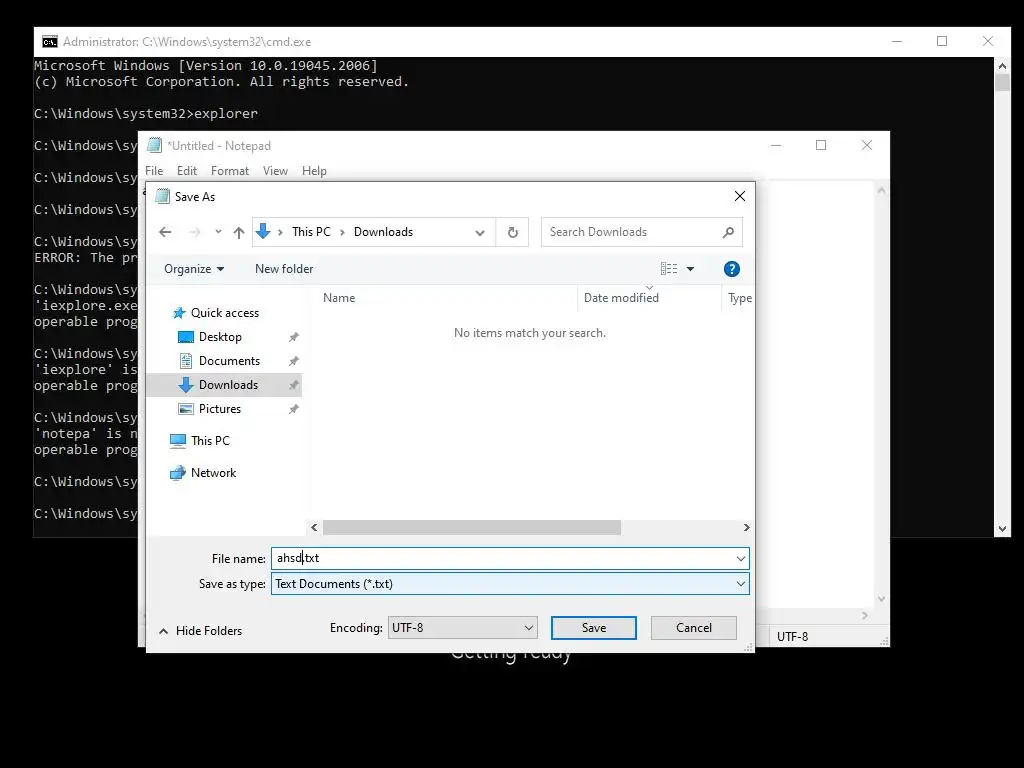Open Notepad Format menu

click(x=230, y=171)
